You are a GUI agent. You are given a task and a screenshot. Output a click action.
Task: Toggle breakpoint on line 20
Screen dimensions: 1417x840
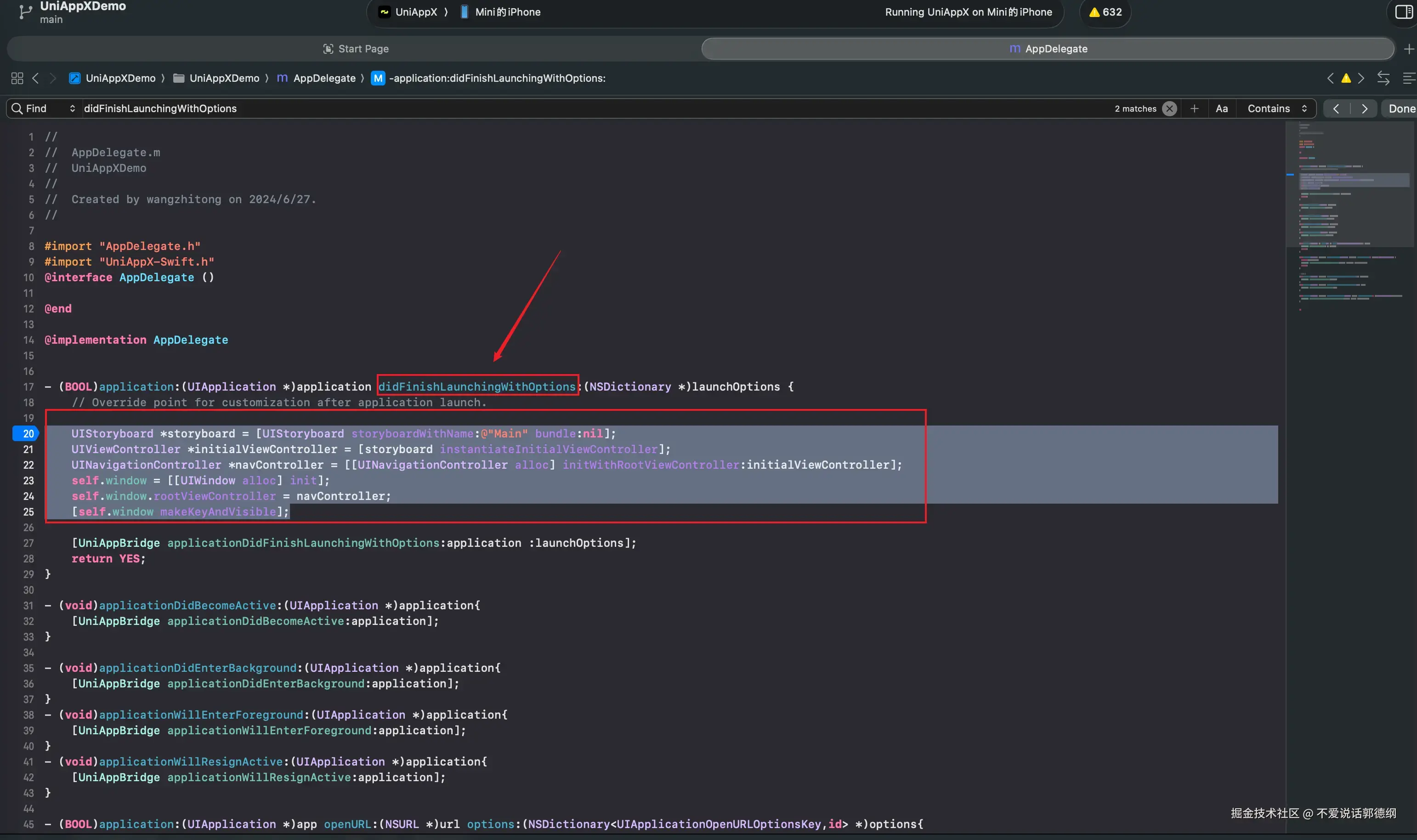26,434
